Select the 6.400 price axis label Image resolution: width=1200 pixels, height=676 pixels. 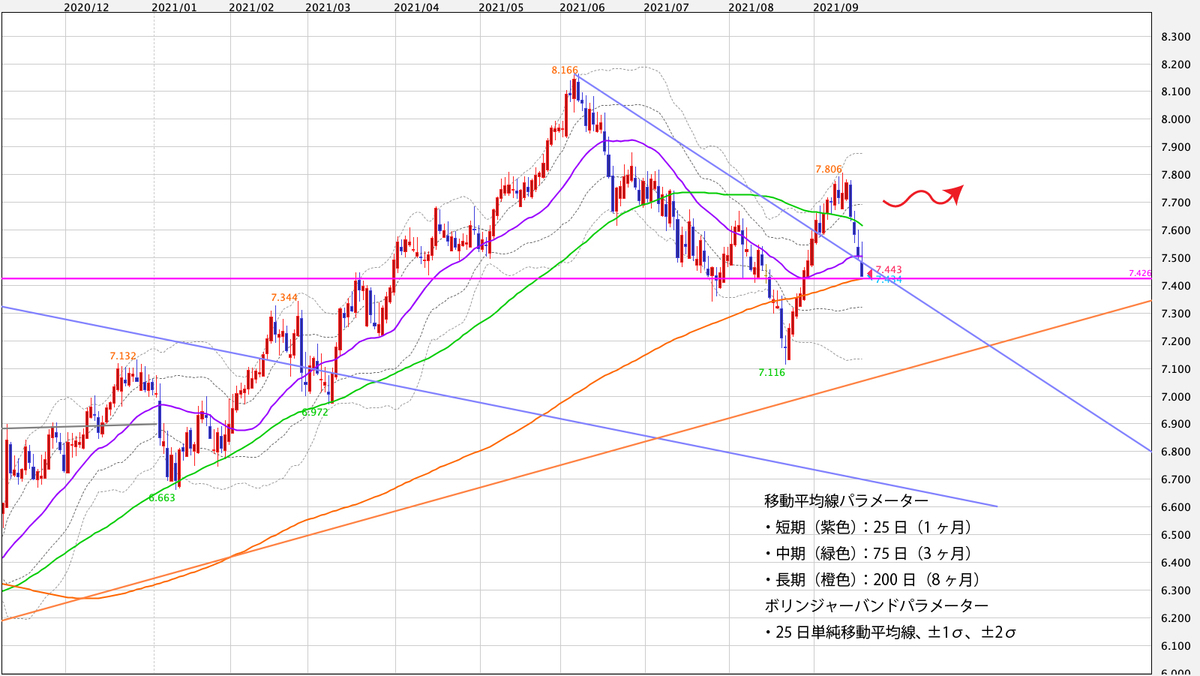[x=1174, y=564]
